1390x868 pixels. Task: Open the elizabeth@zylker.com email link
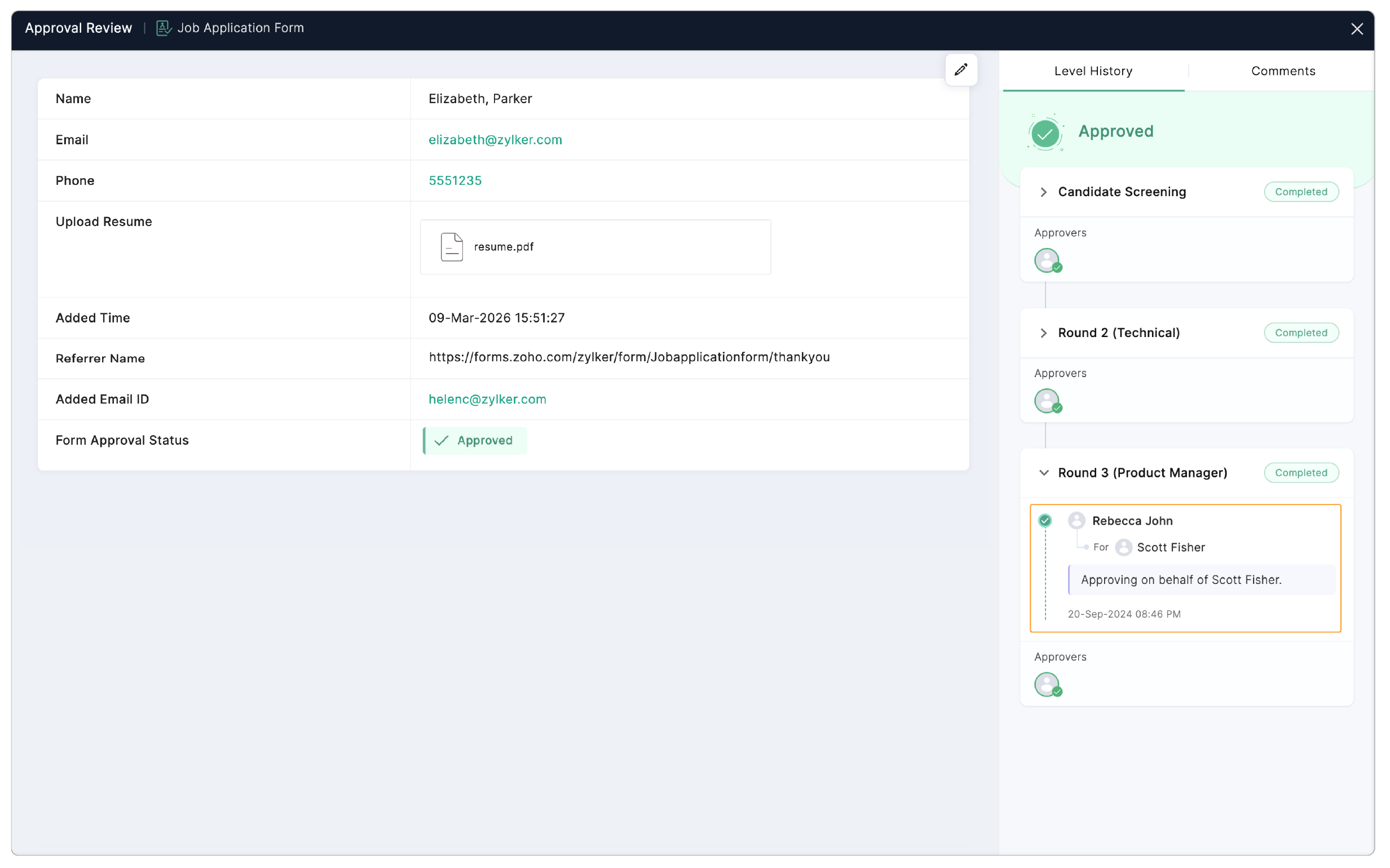(x=495, y=140)
